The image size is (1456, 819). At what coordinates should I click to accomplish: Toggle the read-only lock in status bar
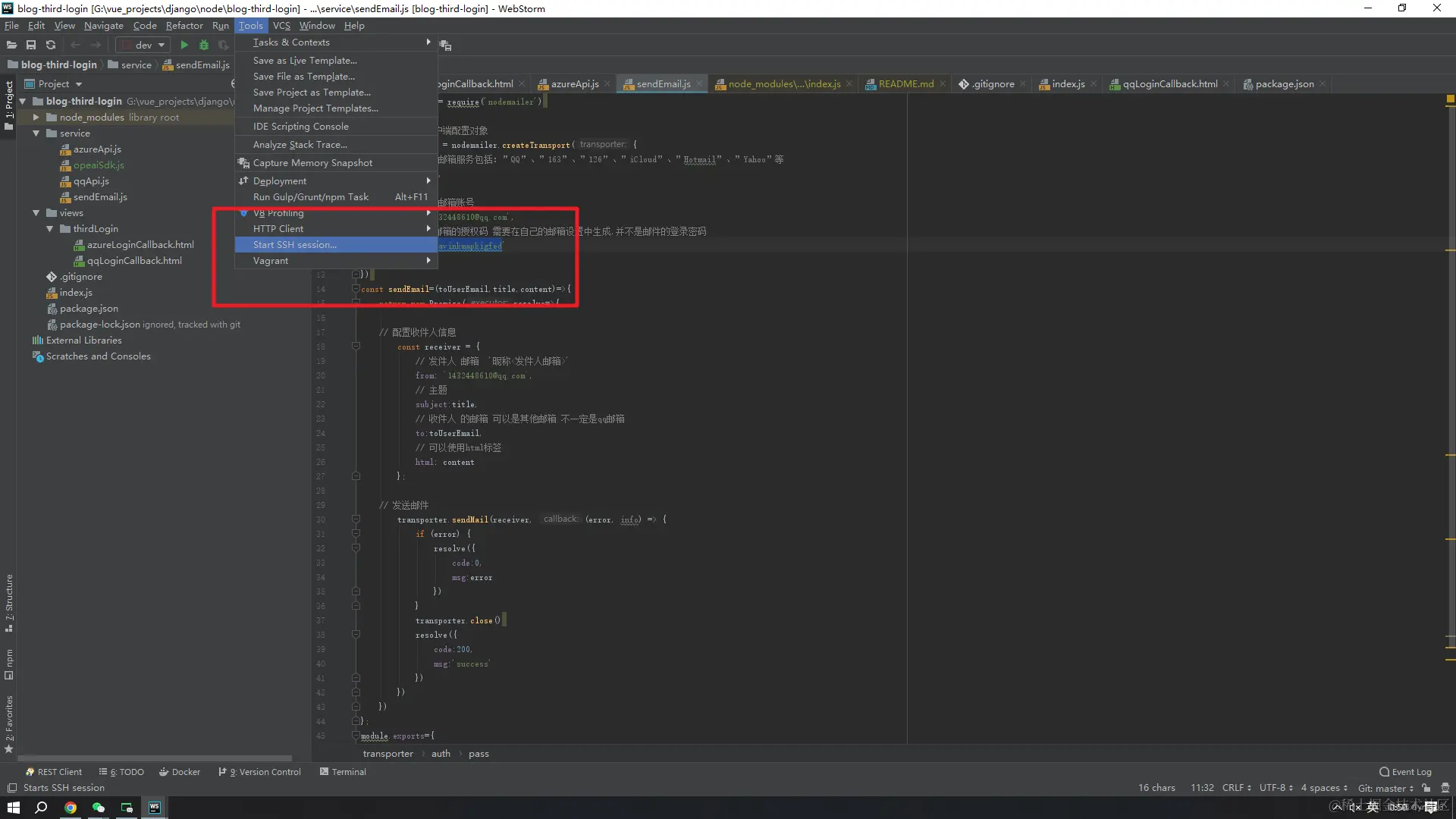1426,788
